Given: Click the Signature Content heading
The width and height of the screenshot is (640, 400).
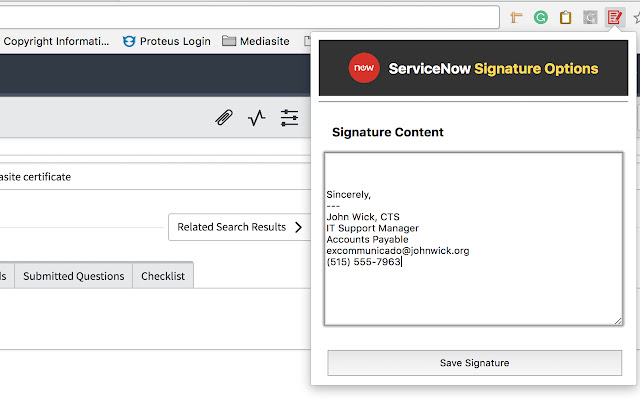Looking at the screenshot, I should coord(388,132).
